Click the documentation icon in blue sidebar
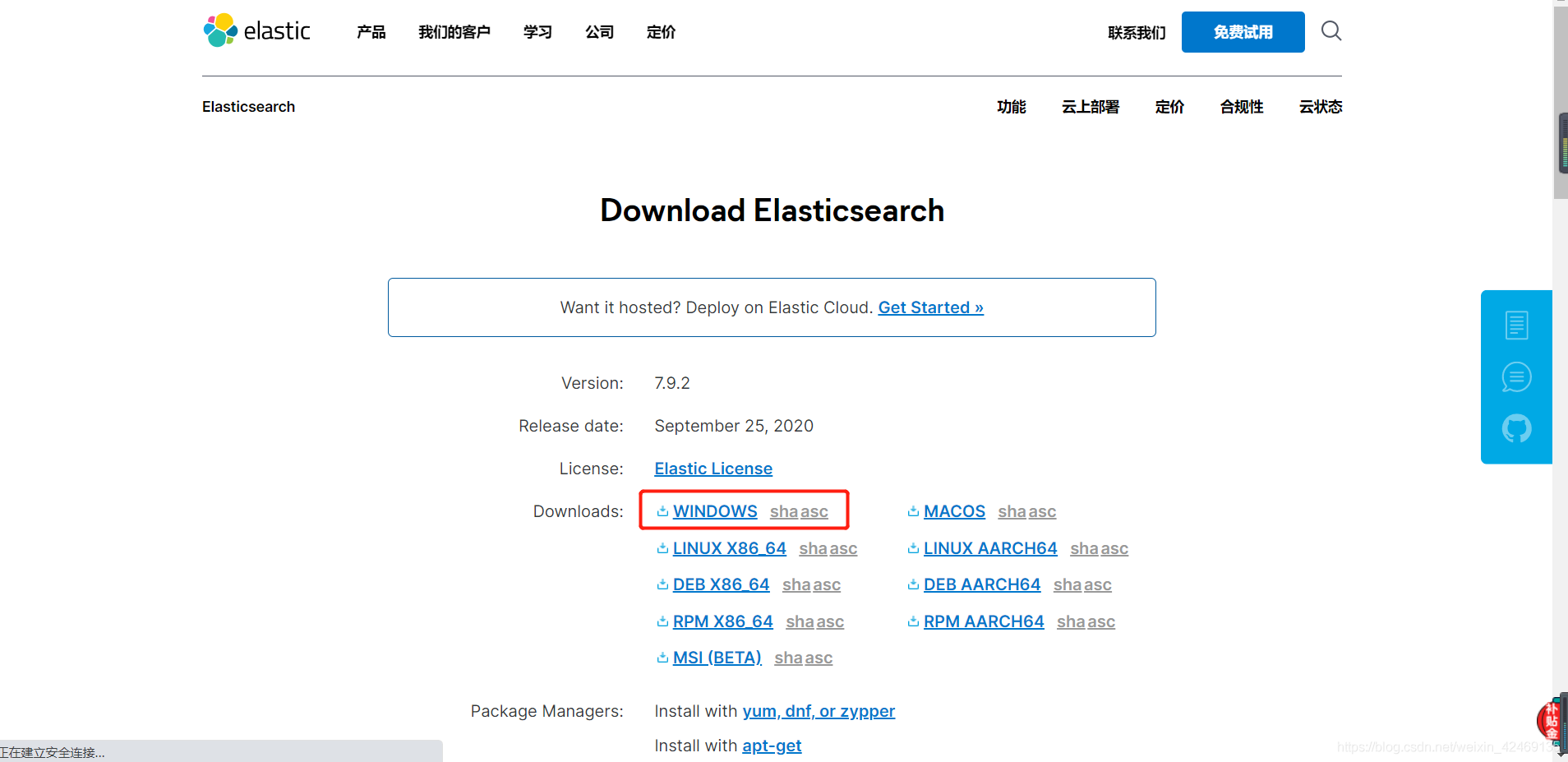 [1516, 326]
